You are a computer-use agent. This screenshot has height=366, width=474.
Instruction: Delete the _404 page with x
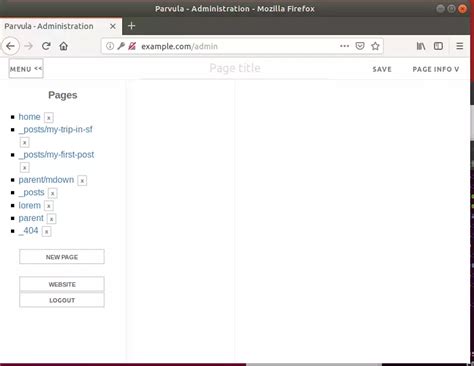point(46,231)
